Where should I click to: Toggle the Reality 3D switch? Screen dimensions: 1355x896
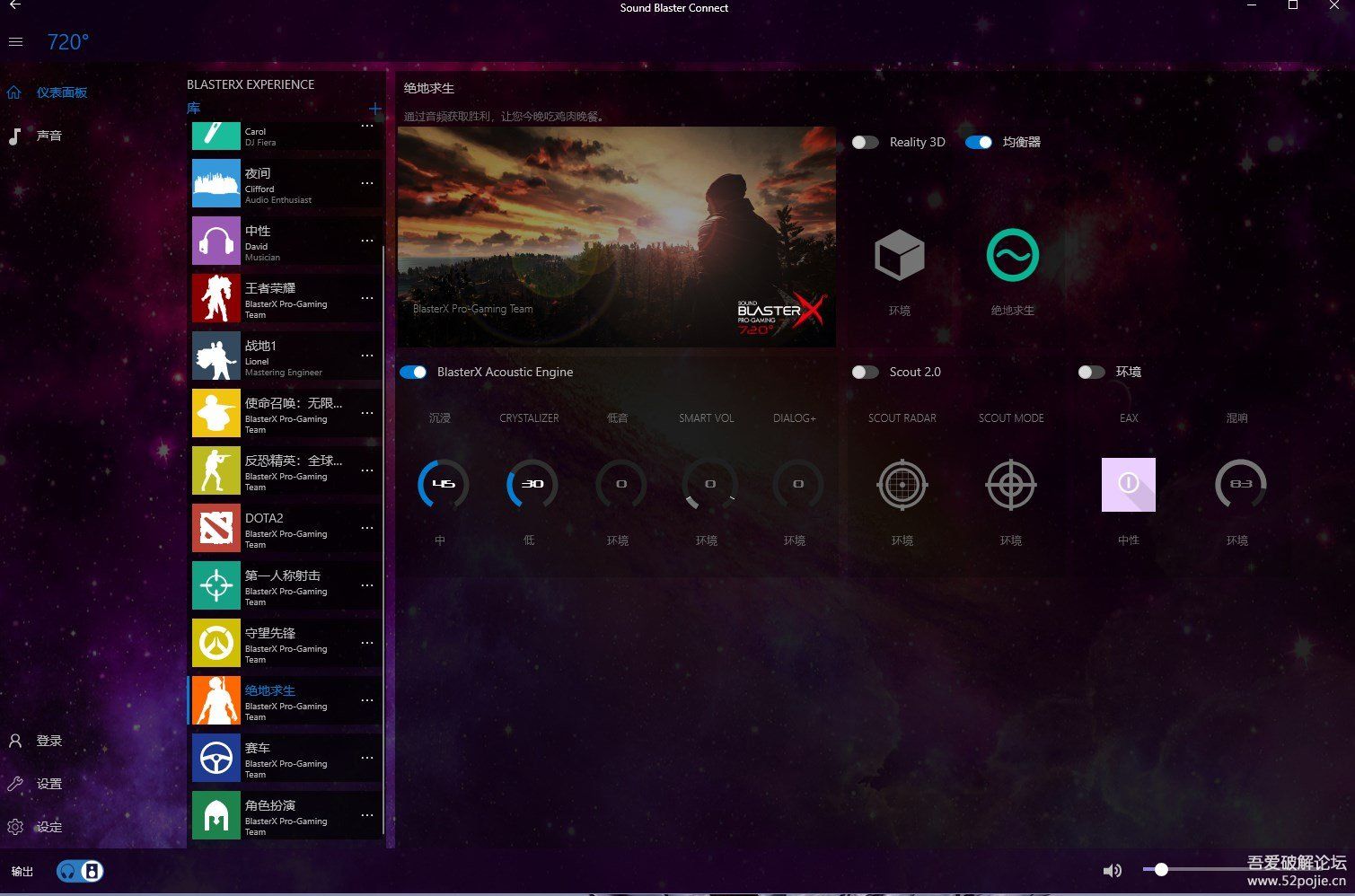point(866,142)
